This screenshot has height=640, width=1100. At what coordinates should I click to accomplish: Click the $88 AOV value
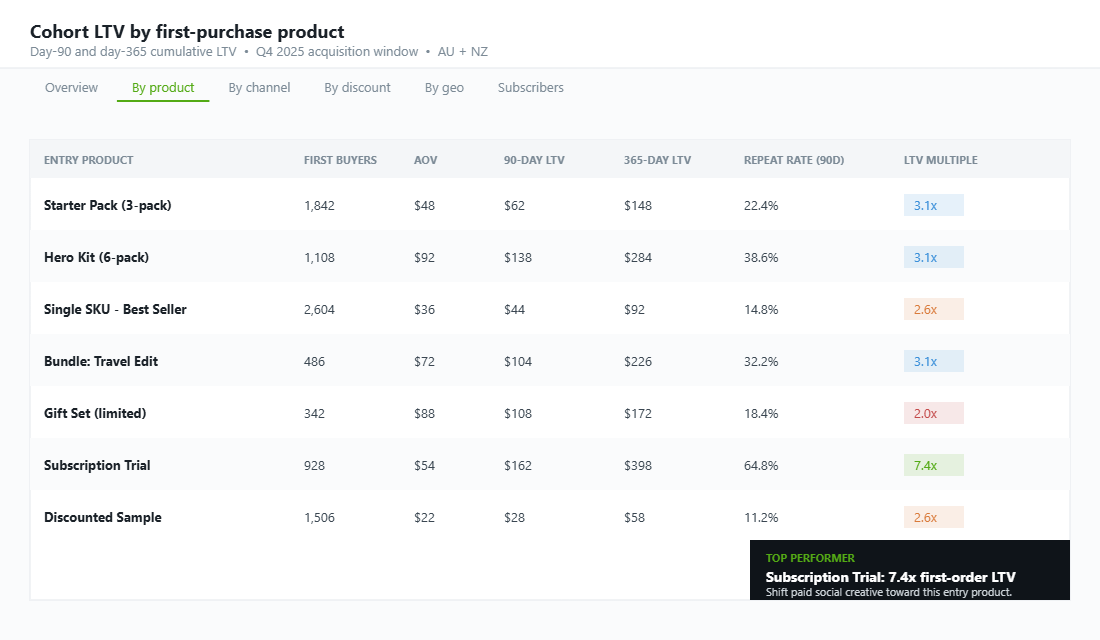point(424,413)
